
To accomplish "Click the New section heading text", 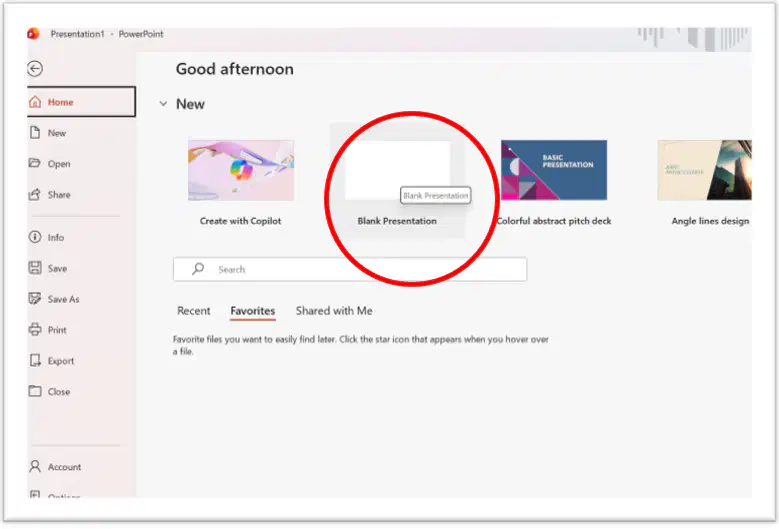I will click(x=190, y=104).
